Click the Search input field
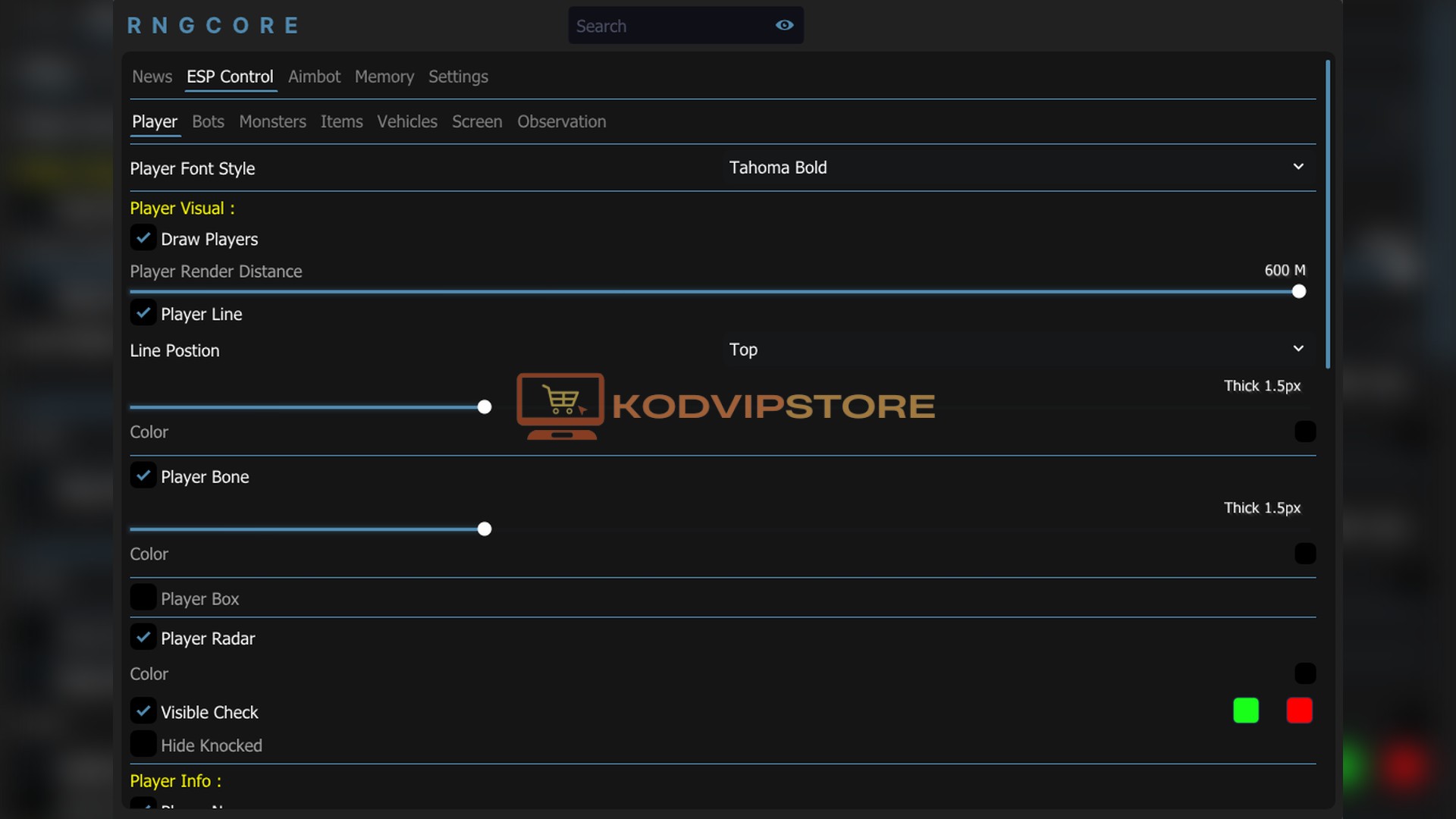 click(667, 26)
